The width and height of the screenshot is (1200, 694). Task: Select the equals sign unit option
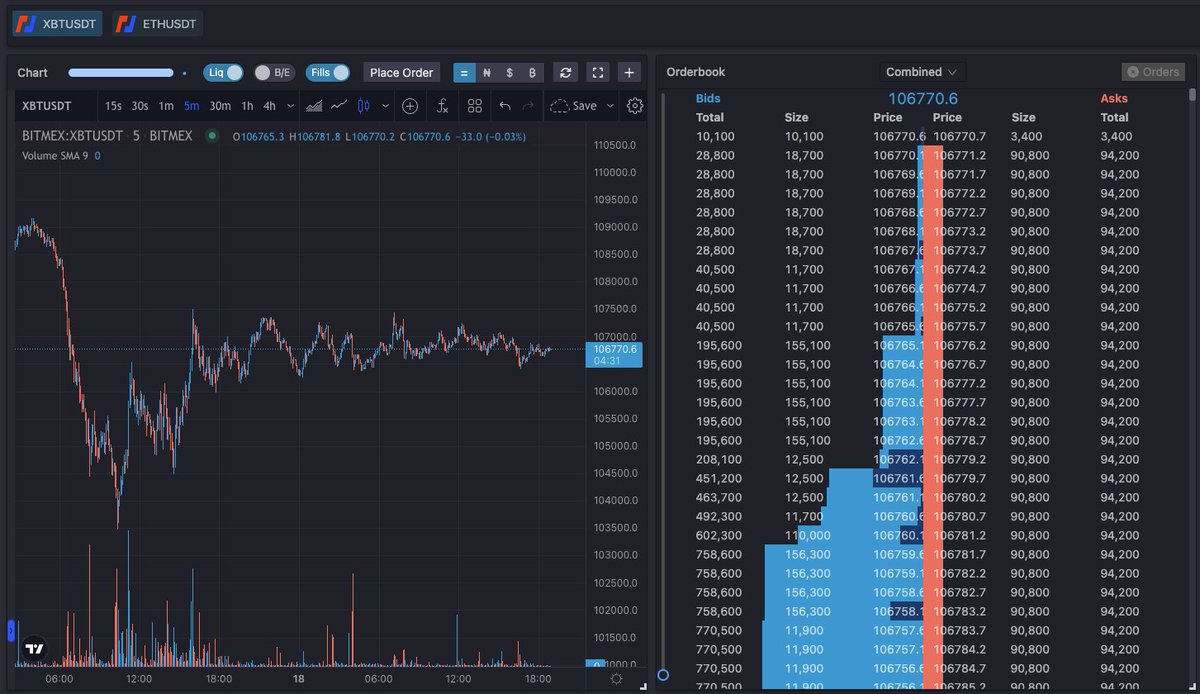click(464, 73)
